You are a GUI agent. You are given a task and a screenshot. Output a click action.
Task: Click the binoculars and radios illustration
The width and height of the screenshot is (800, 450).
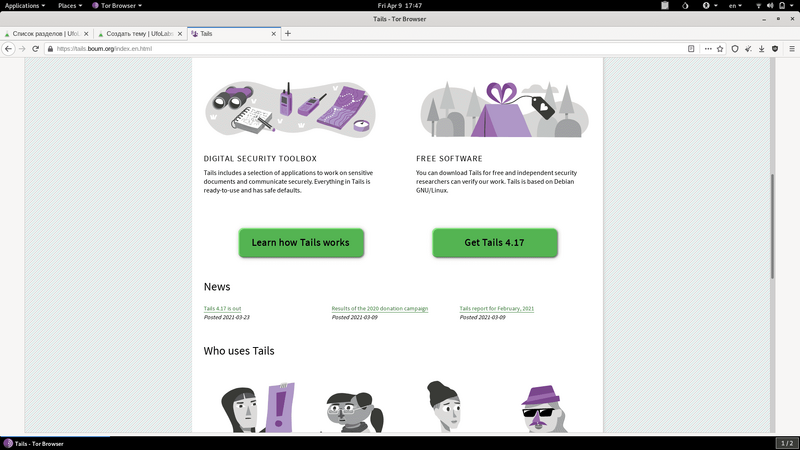pos(290,109)
